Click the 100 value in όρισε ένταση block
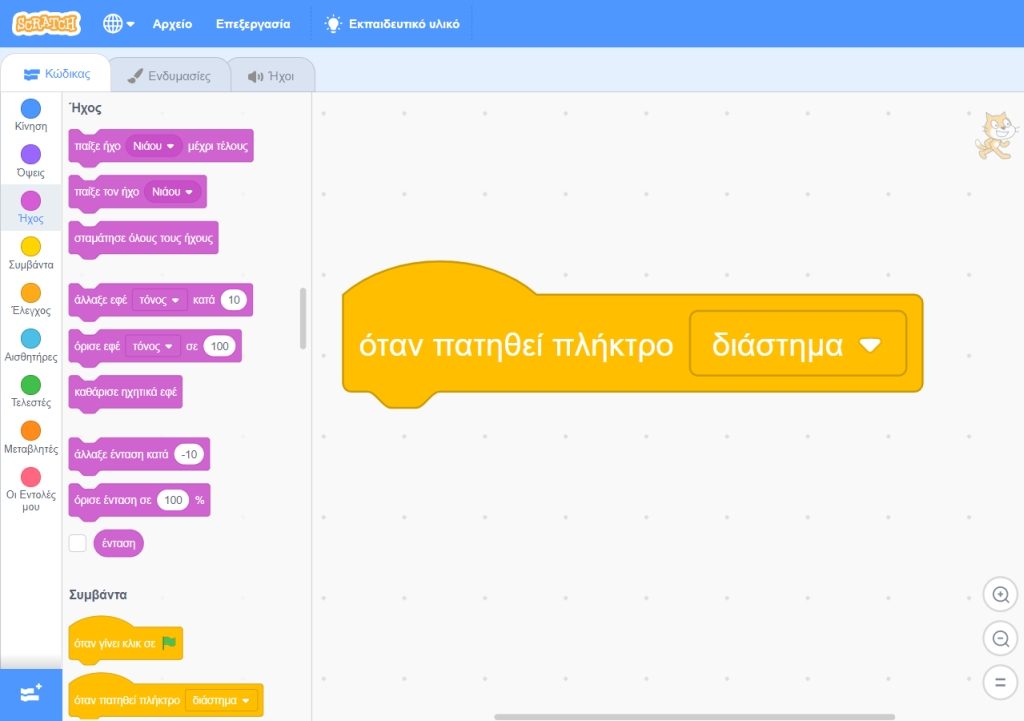Image resolution: width=1024 pixels, height=721 pixels. coord(173,500)
